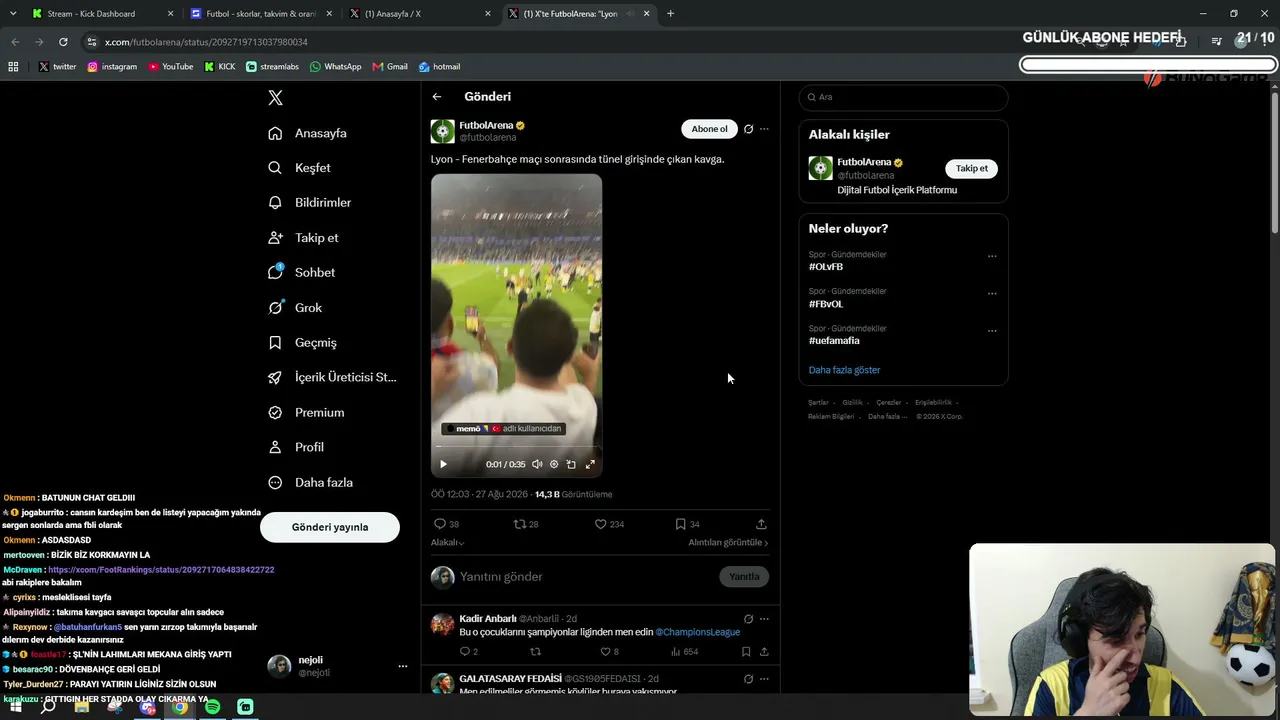Open a new browser tab

[670, 14]
